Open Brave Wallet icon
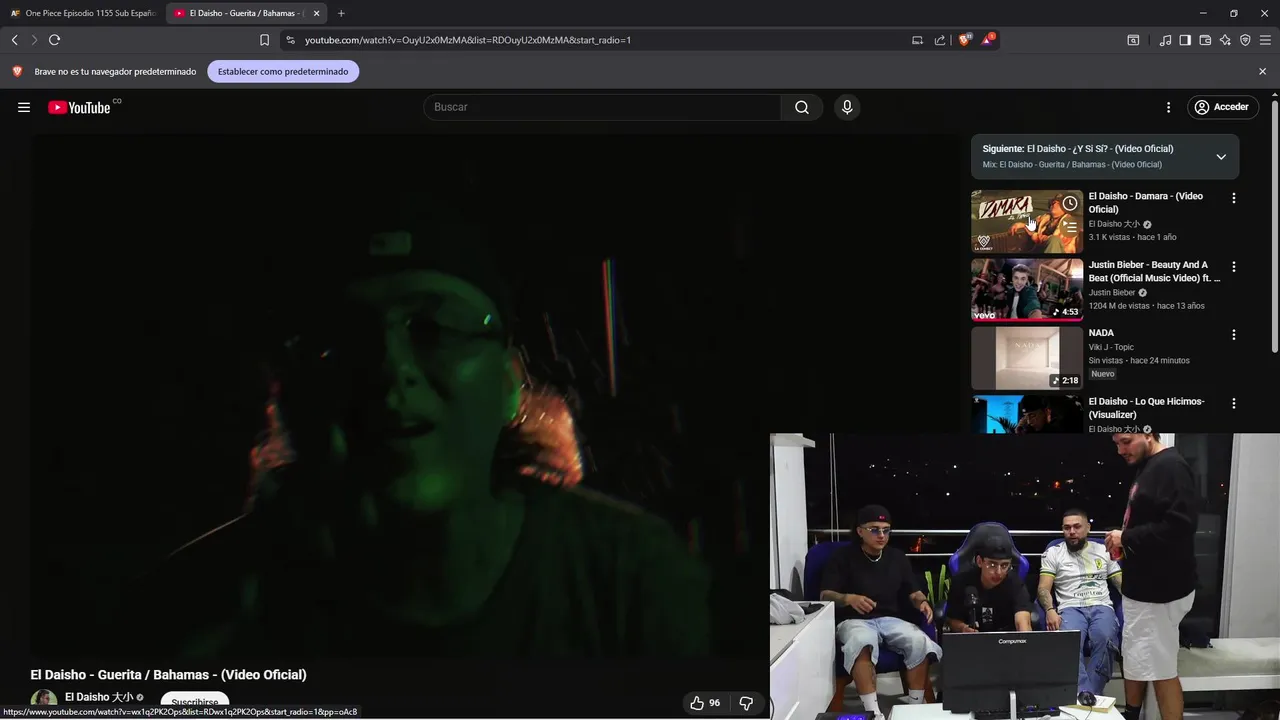Screen dimensions: 1280x720 pyautogui.click(x=1205, y=40)
